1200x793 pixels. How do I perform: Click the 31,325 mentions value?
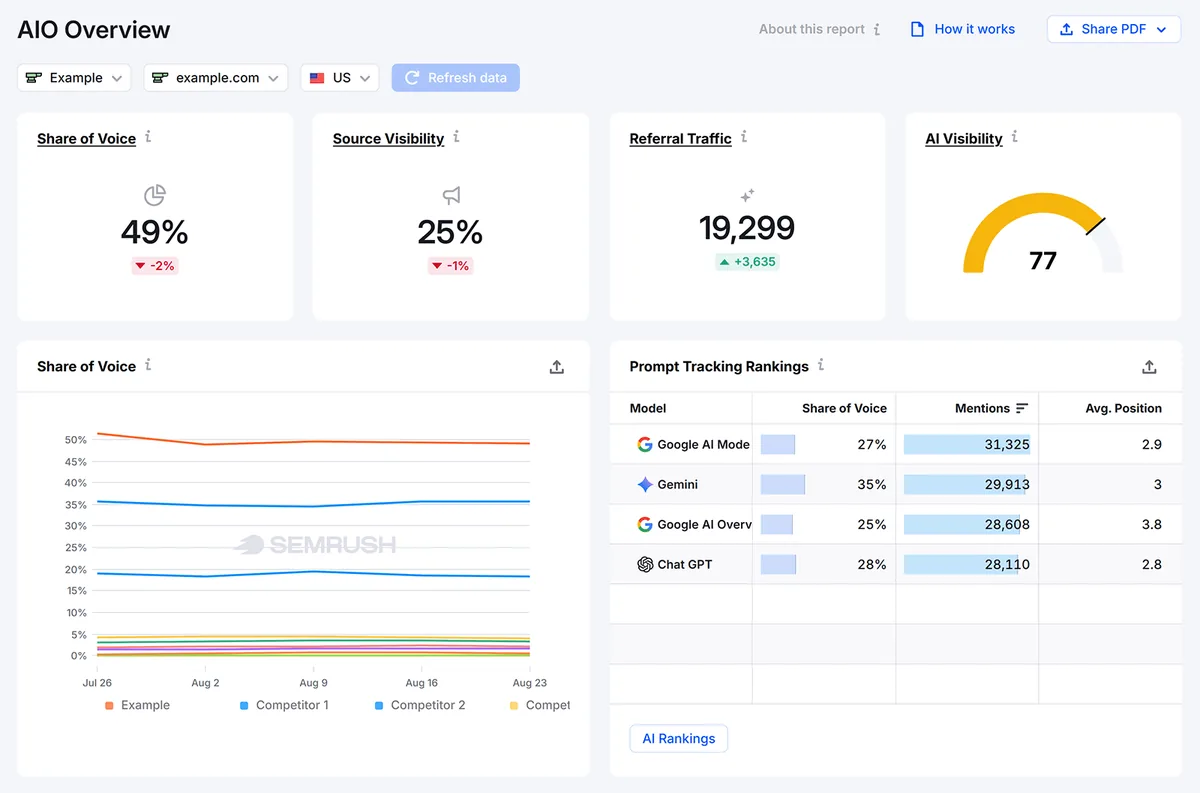[1006, 444]
